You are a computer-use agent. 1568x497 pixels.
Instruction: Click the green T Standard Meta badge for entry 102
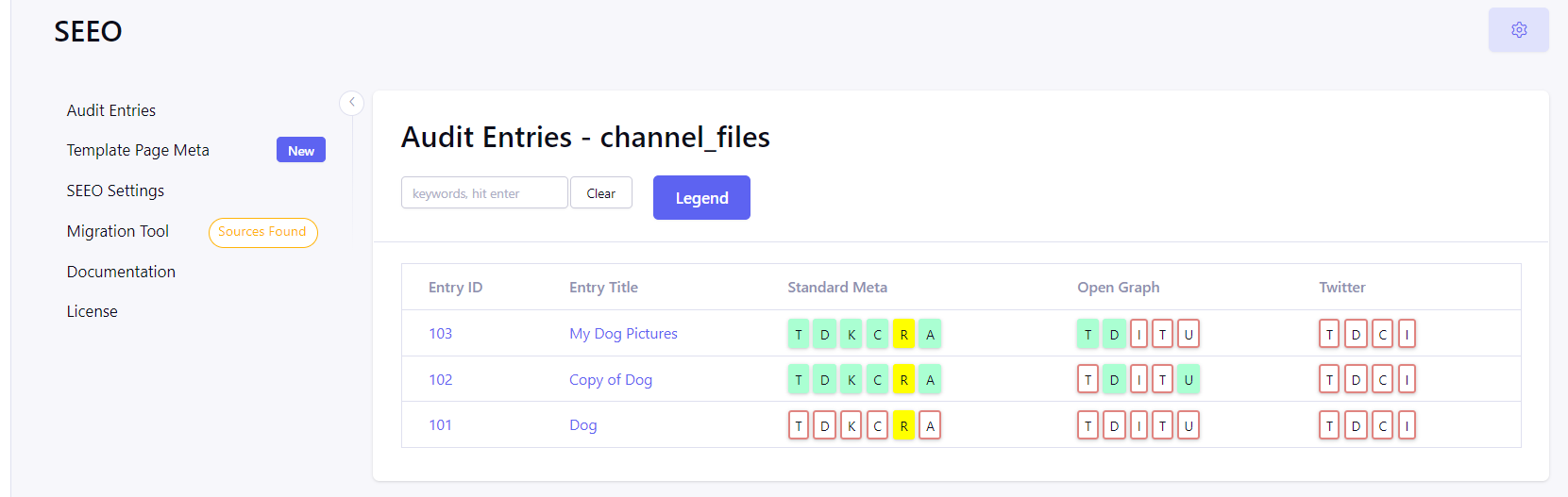(799, 379)
